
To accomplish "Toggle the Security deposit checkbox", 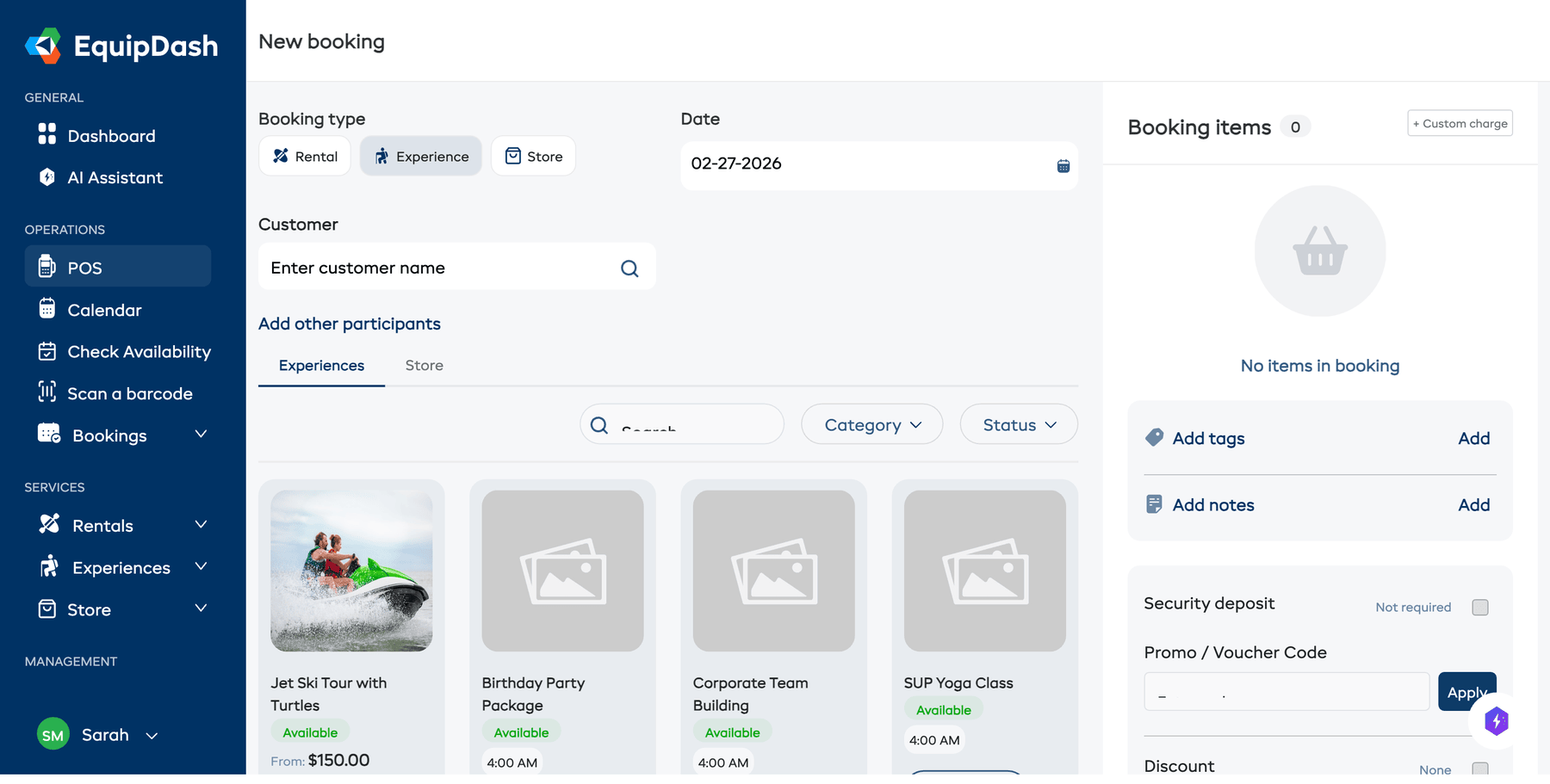I will (1480, 607).
